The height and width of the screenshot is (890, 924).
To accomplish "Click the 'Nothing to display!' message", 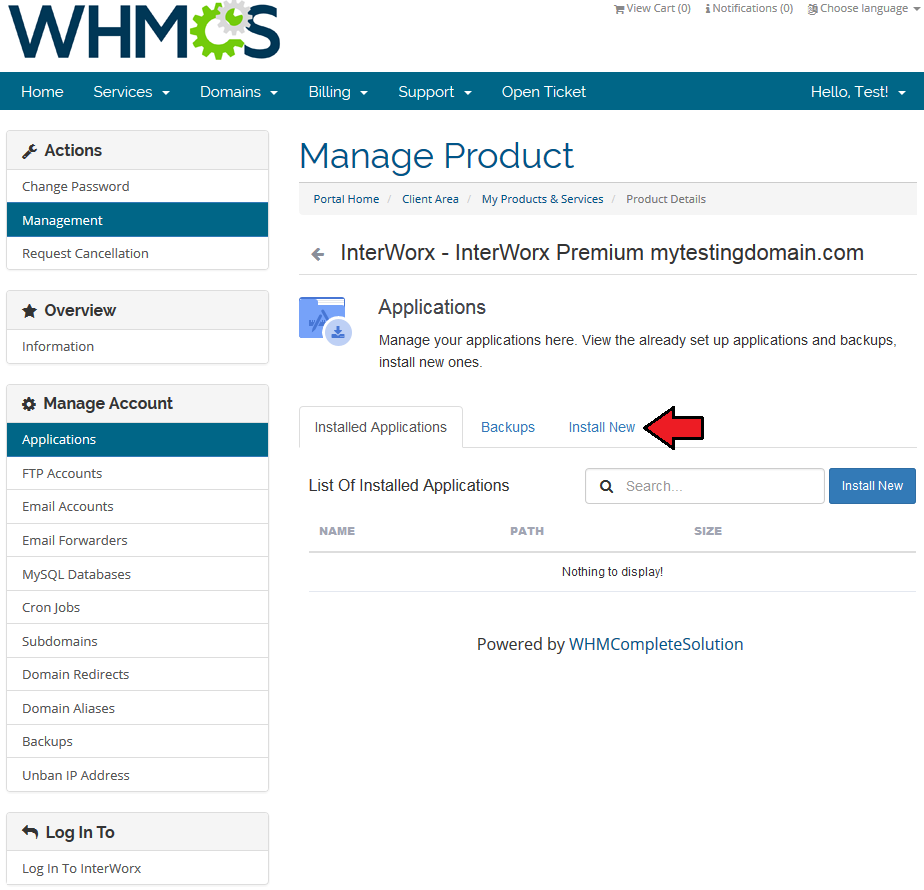I will [x=612, y=572].
